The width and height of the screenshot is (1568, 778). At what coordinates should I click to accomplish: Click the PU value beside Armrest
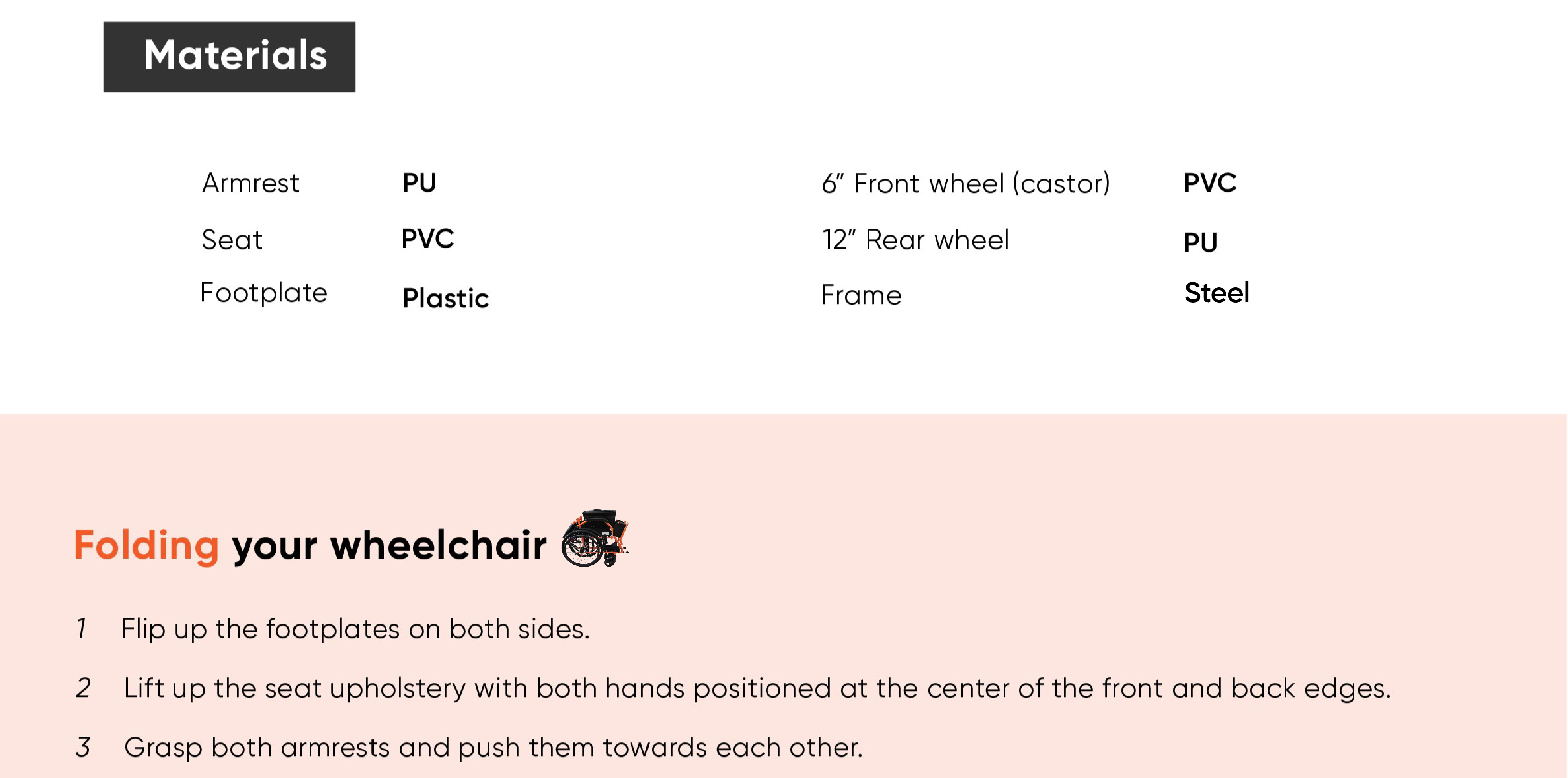(x=419, y=182)
